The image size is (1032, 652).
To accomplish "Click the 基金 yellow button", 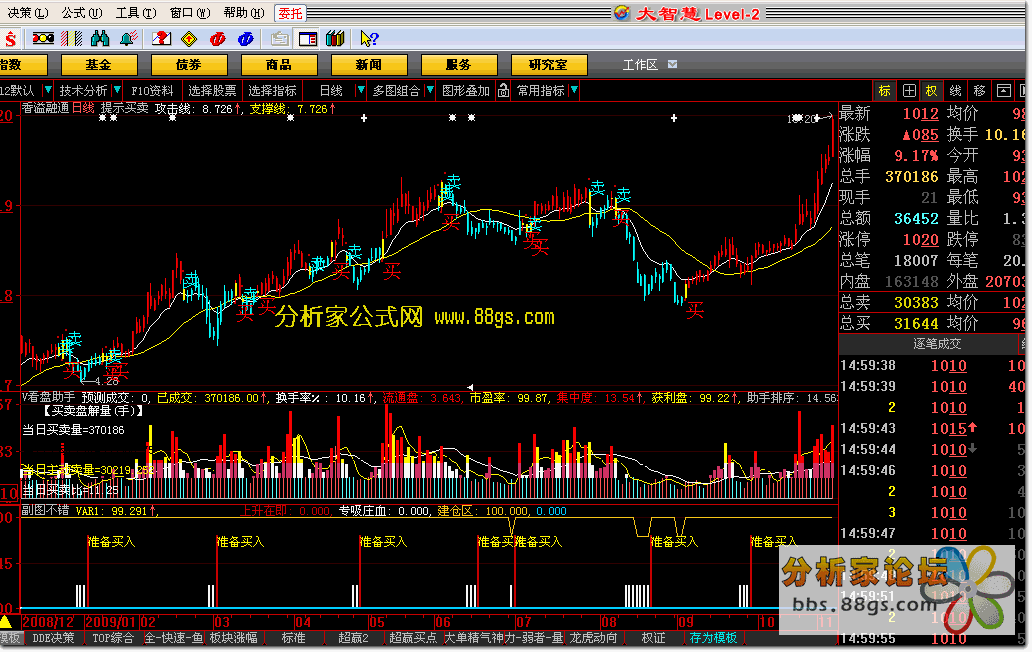I will (x=99, y=64).
